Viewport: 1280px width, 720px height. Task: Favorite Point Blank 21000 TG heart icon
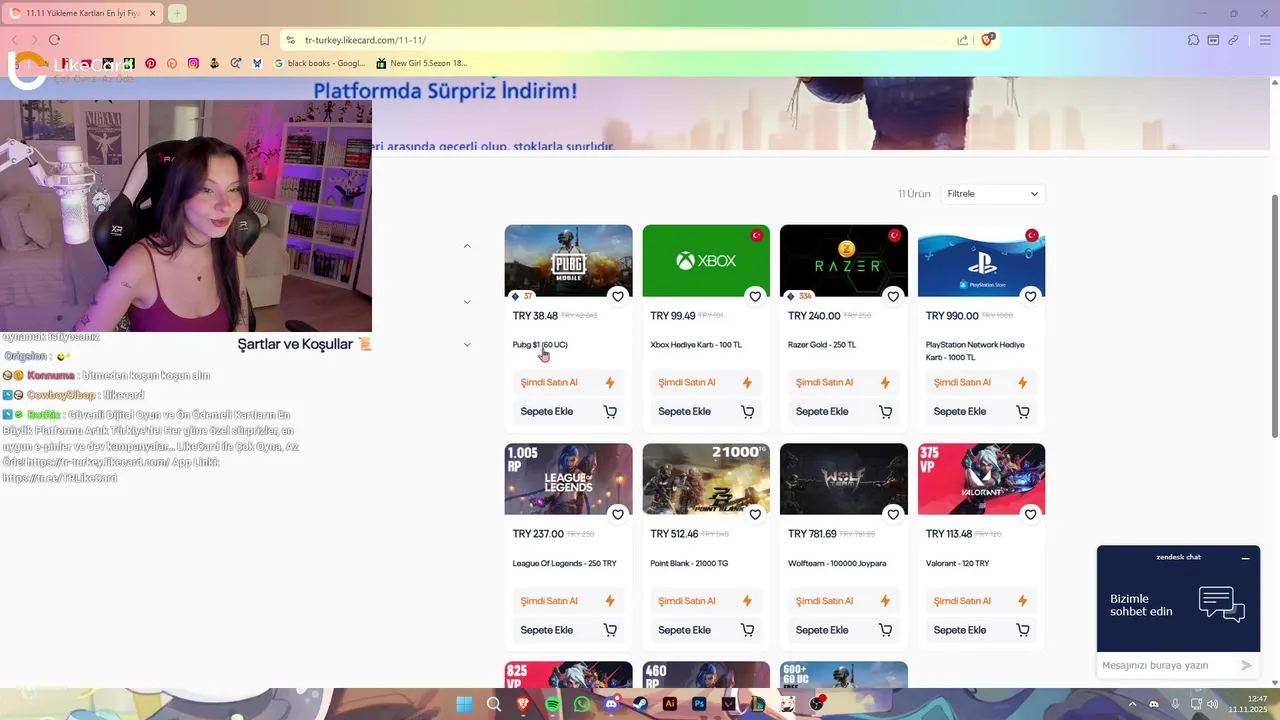(x=755, y=515)
